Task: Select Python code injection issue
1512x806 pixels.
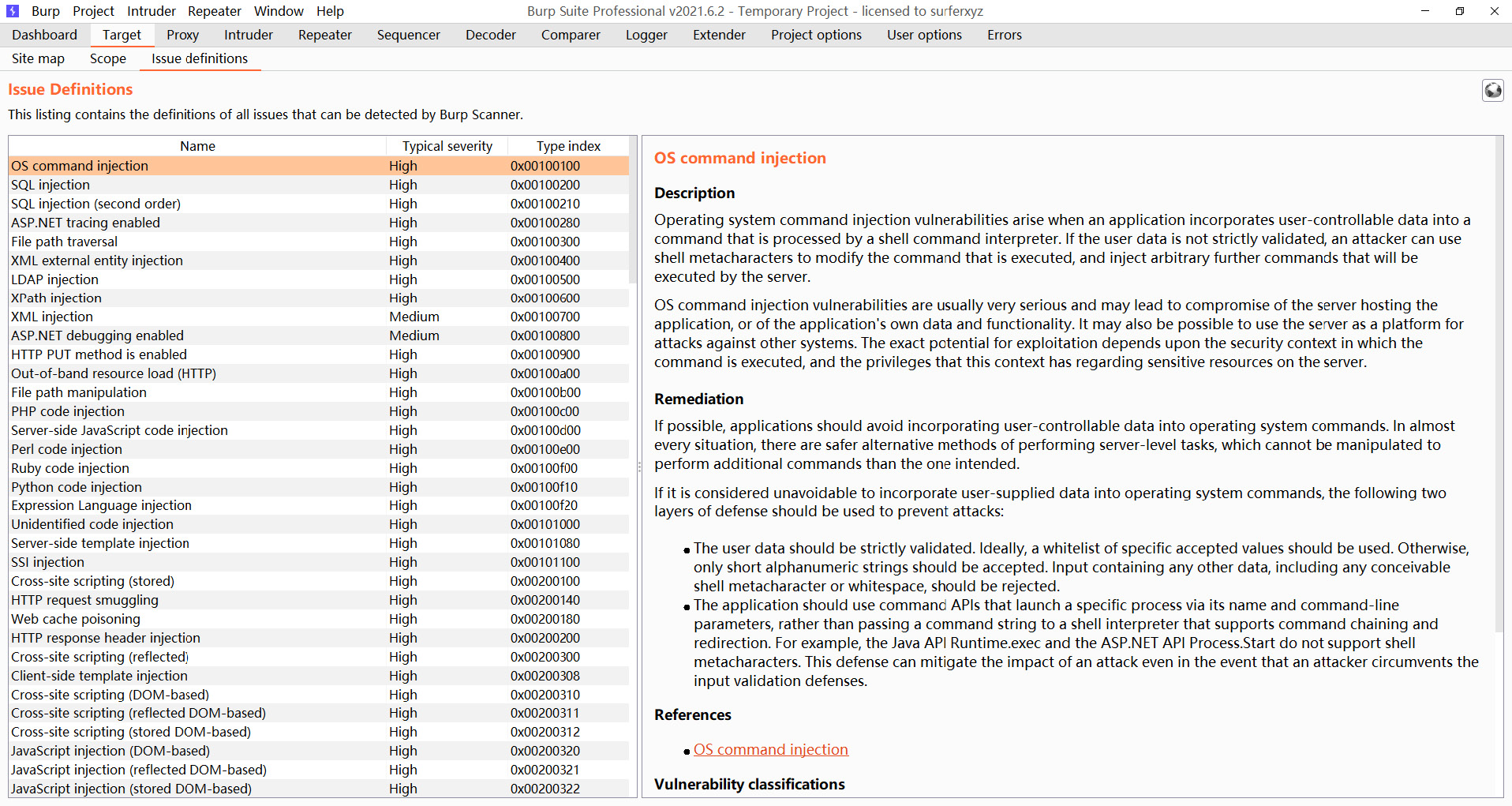Action: [x=319, y=487]
